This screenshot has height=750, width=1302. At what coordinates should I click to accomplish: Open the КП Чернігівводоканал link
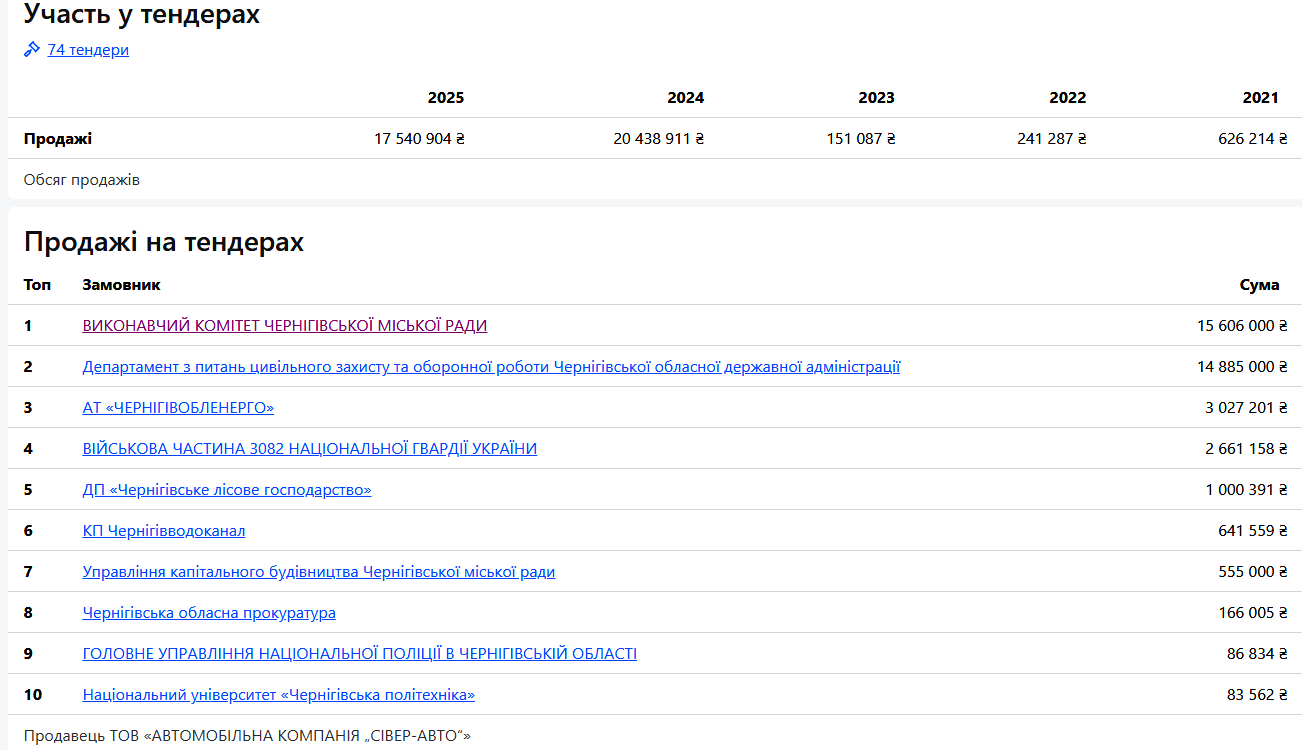click(164, 531)
